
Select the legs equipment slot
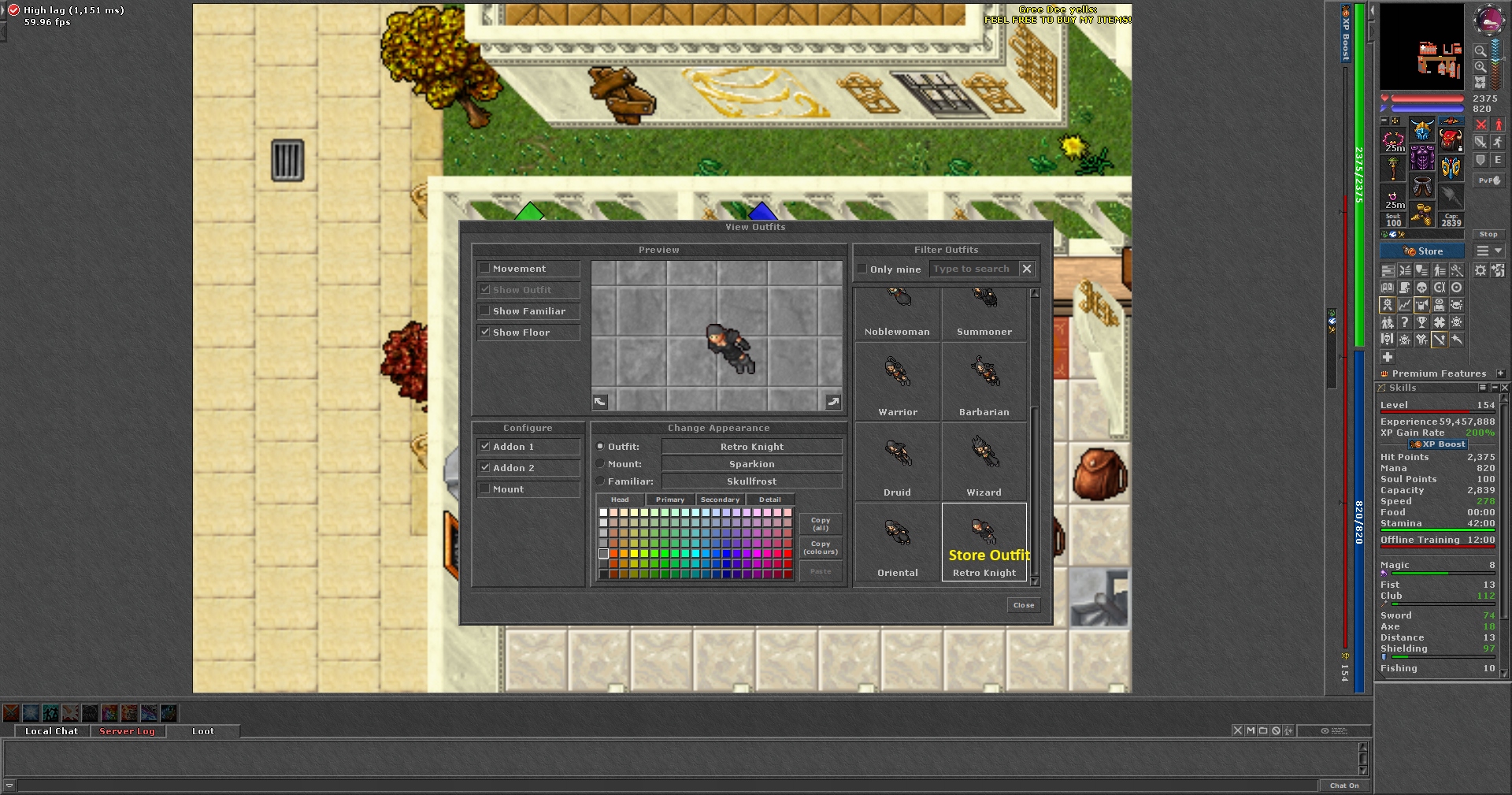(x=1422, y=186)
